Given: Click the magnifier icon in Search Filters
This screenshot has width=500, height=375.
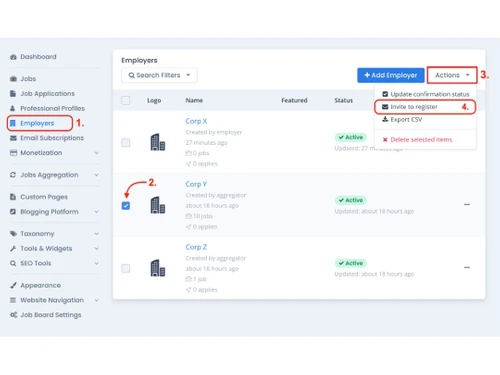Looking at the screenshot, I should 132,75.
